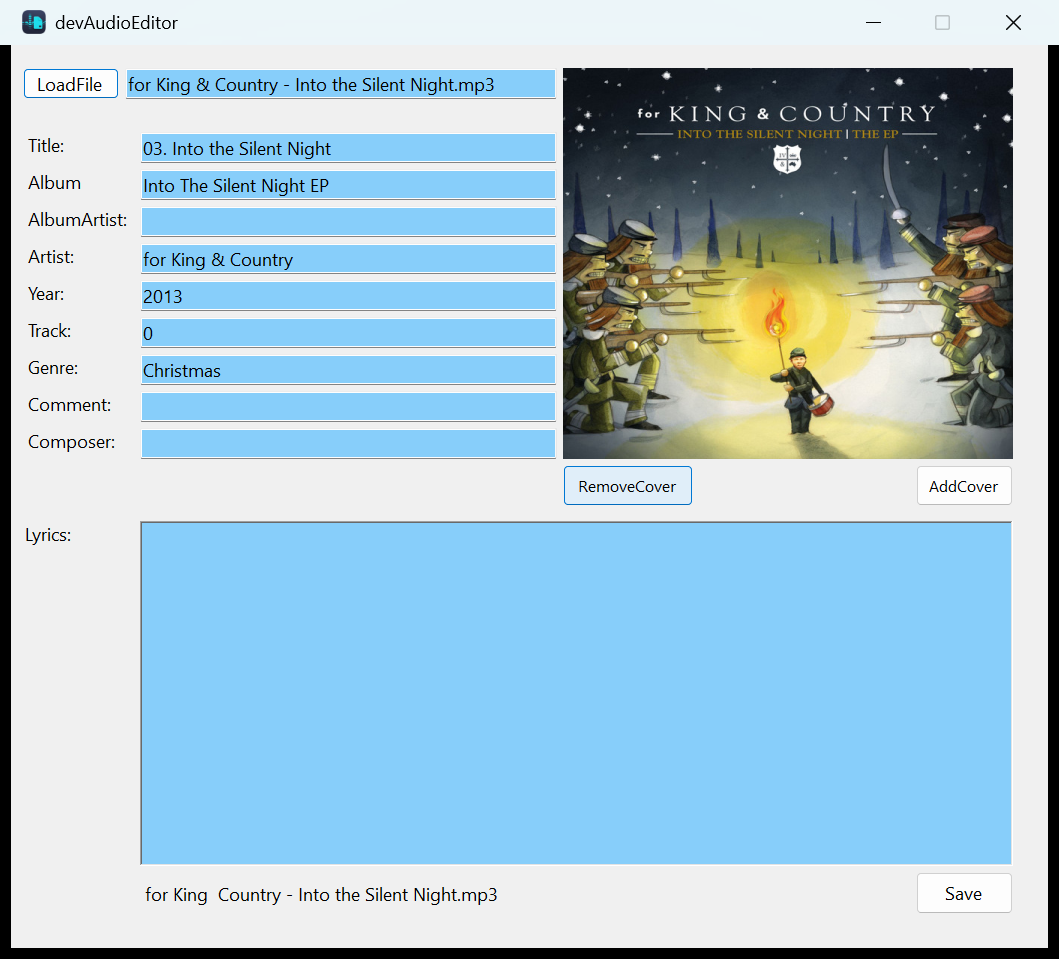Edit the Album field
The width and height of the screenshot is (1059, 959).
click(x=348, y=186)
